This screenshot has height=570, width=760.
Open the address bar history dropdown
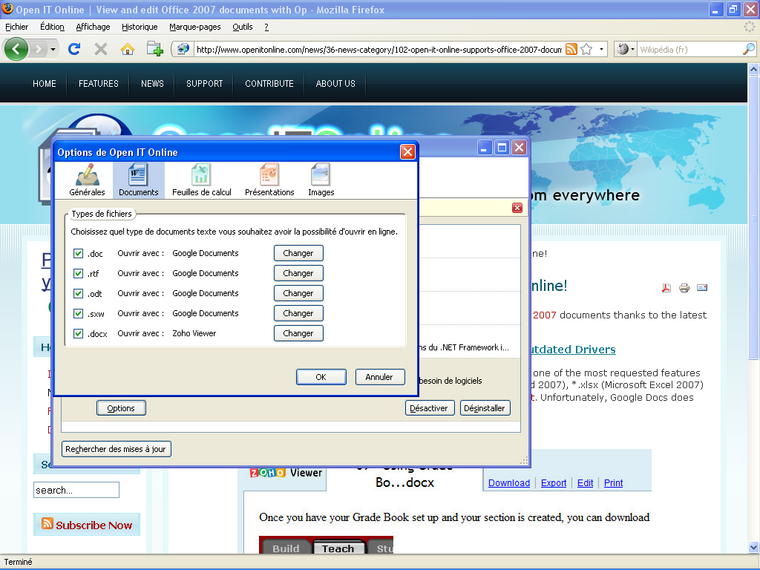coord(602,49)
